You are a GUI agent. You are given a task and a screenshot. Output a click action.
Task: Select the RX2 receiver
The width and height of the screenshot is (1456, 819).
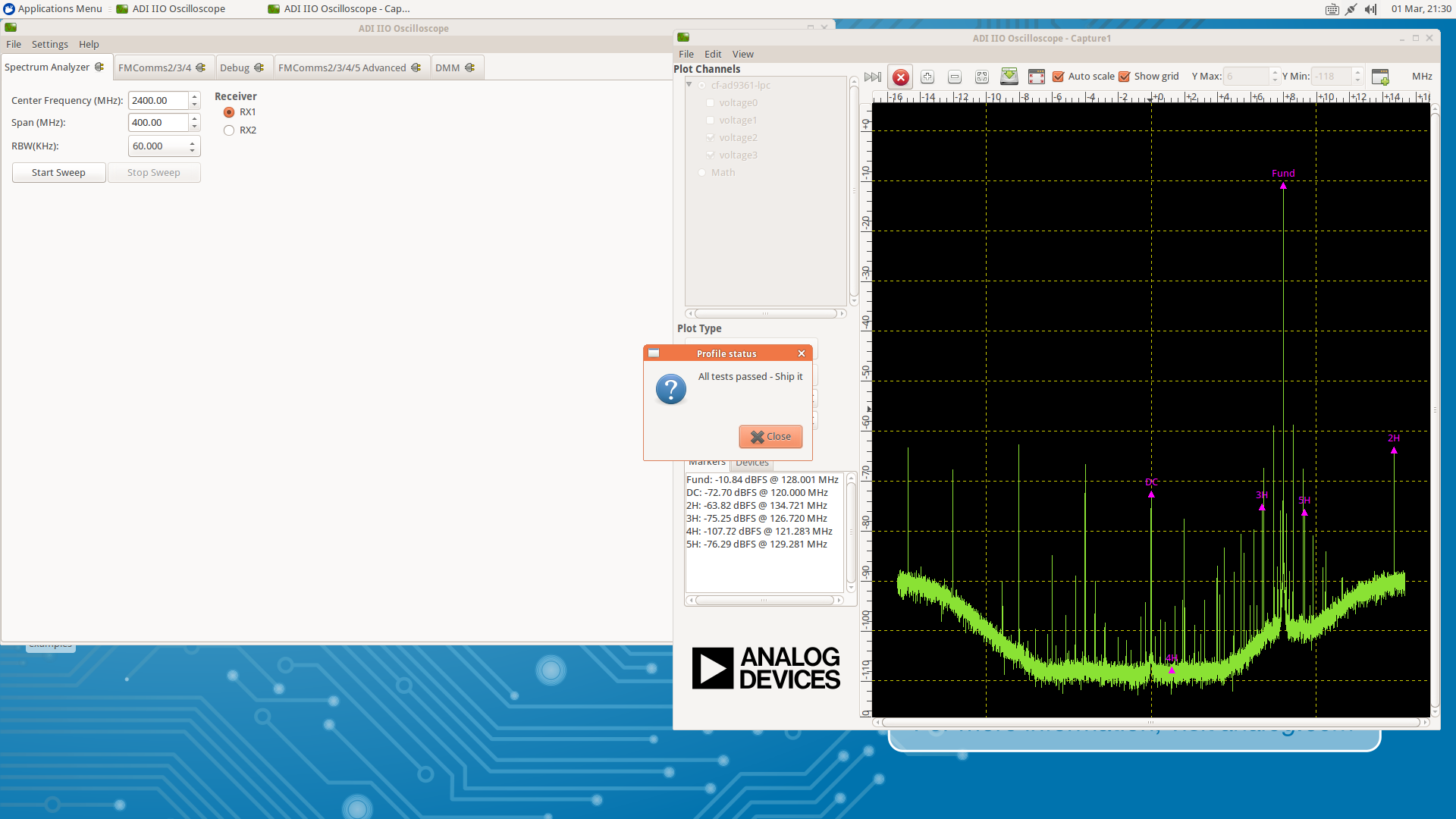229,130
